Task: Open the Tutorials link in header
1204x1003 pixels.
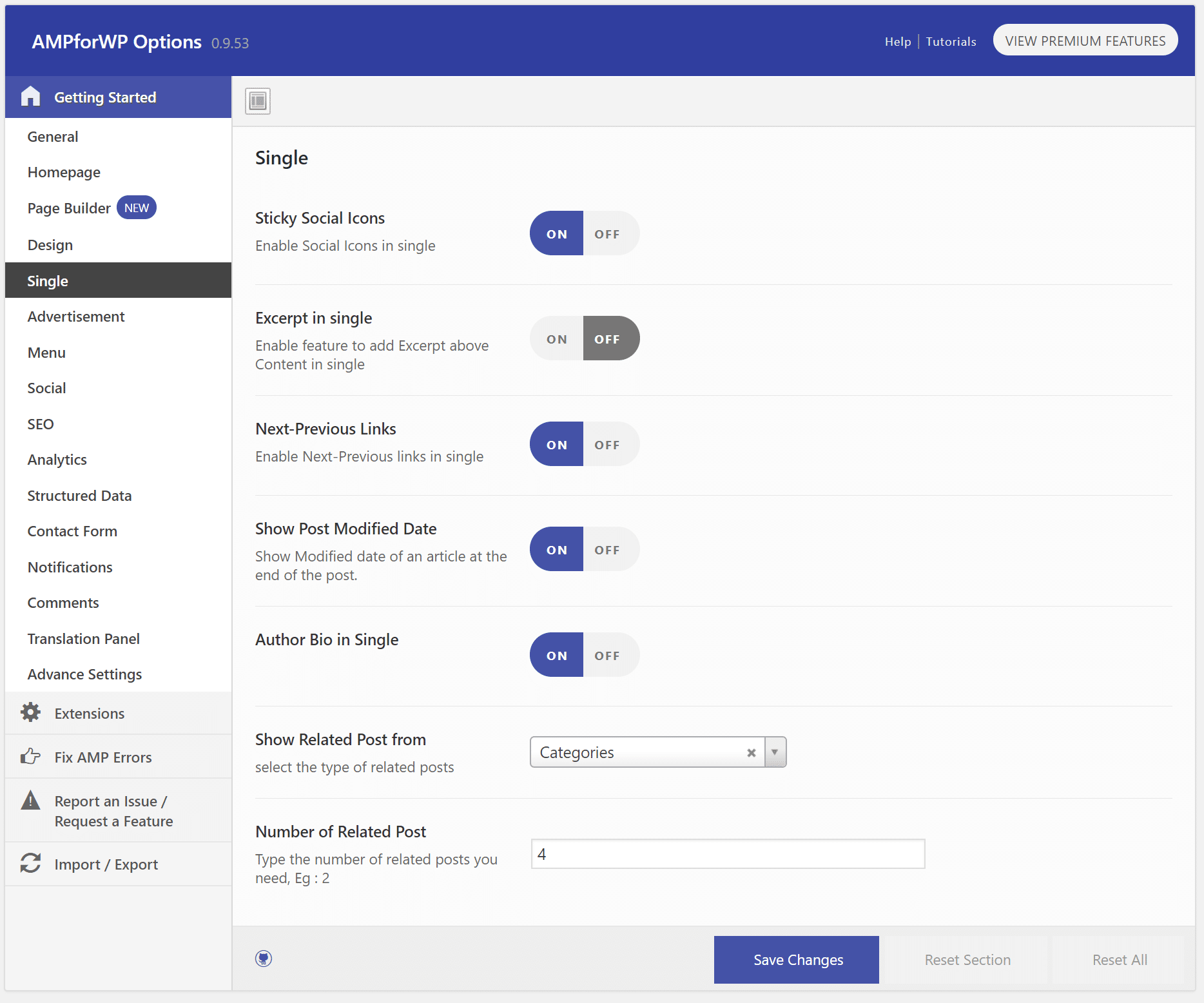Action: click(x=951, y=41)
